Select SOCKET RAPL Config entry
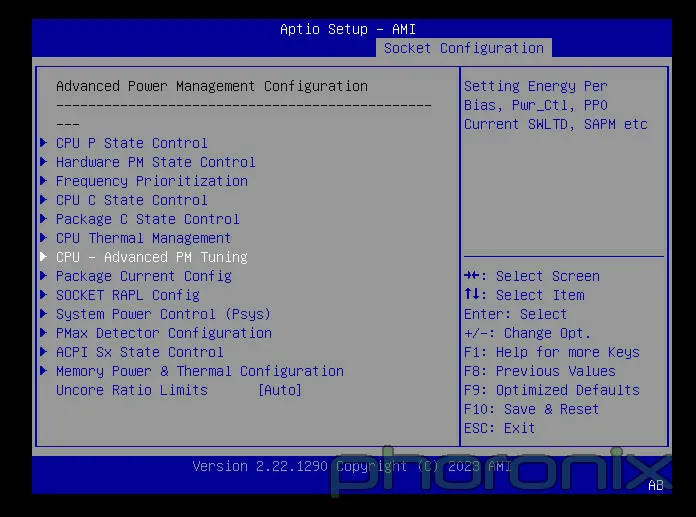 127,295
